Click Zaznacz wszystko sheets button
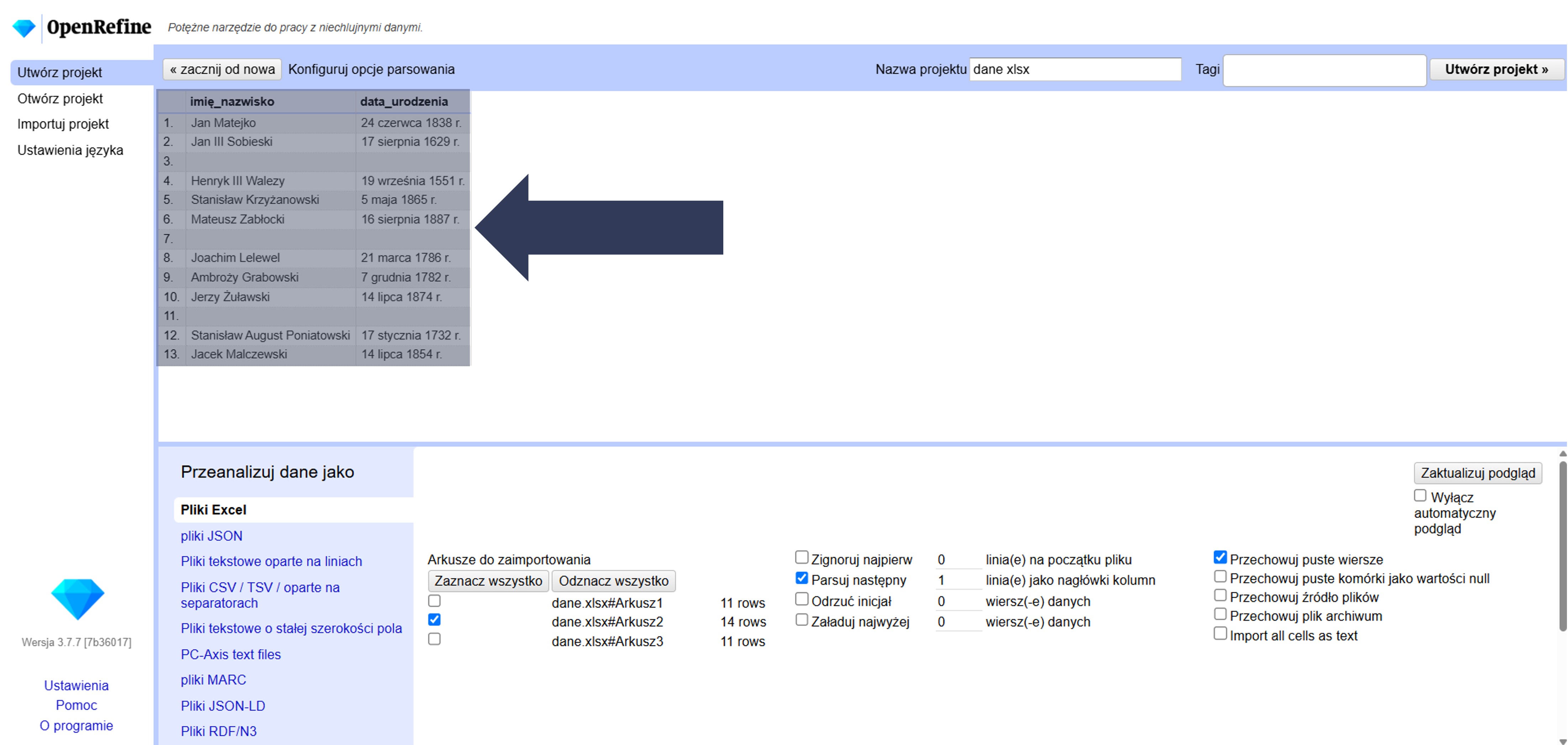 pyautogui.click(x=488, y=581)
